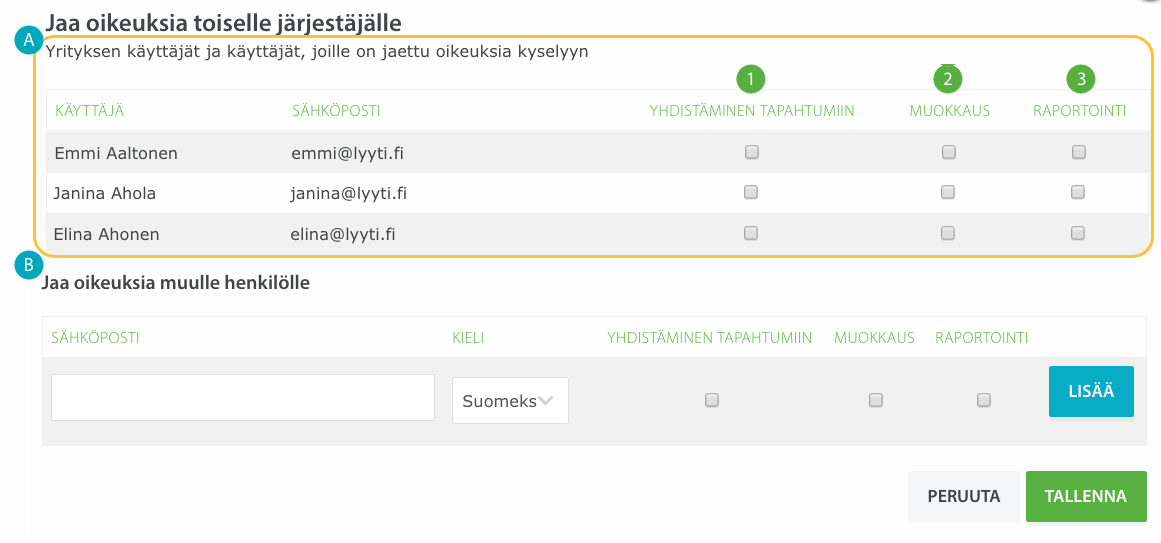Viewport: 1161px width, 543px height.
Task: Click email elina@lyyti.fi
Action: pyautogui.click(x=343, y=234)
